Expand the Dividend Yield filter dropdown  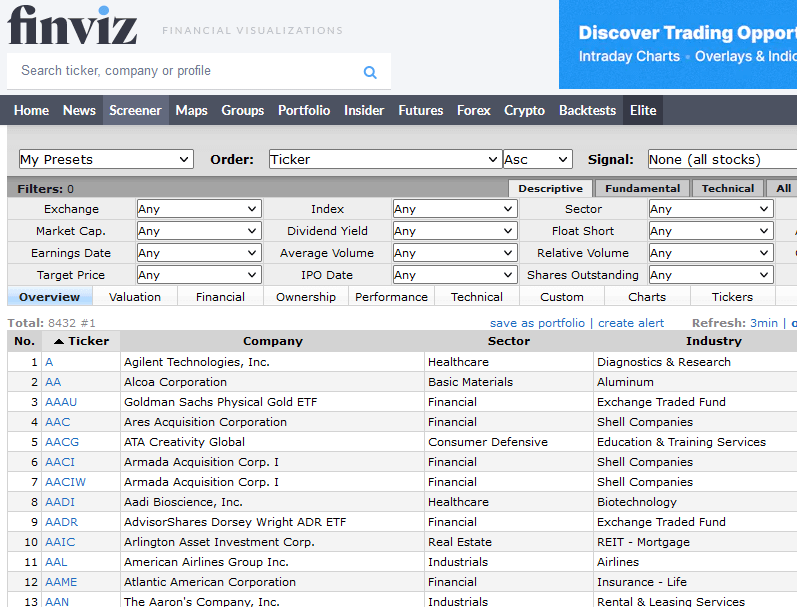455,231
